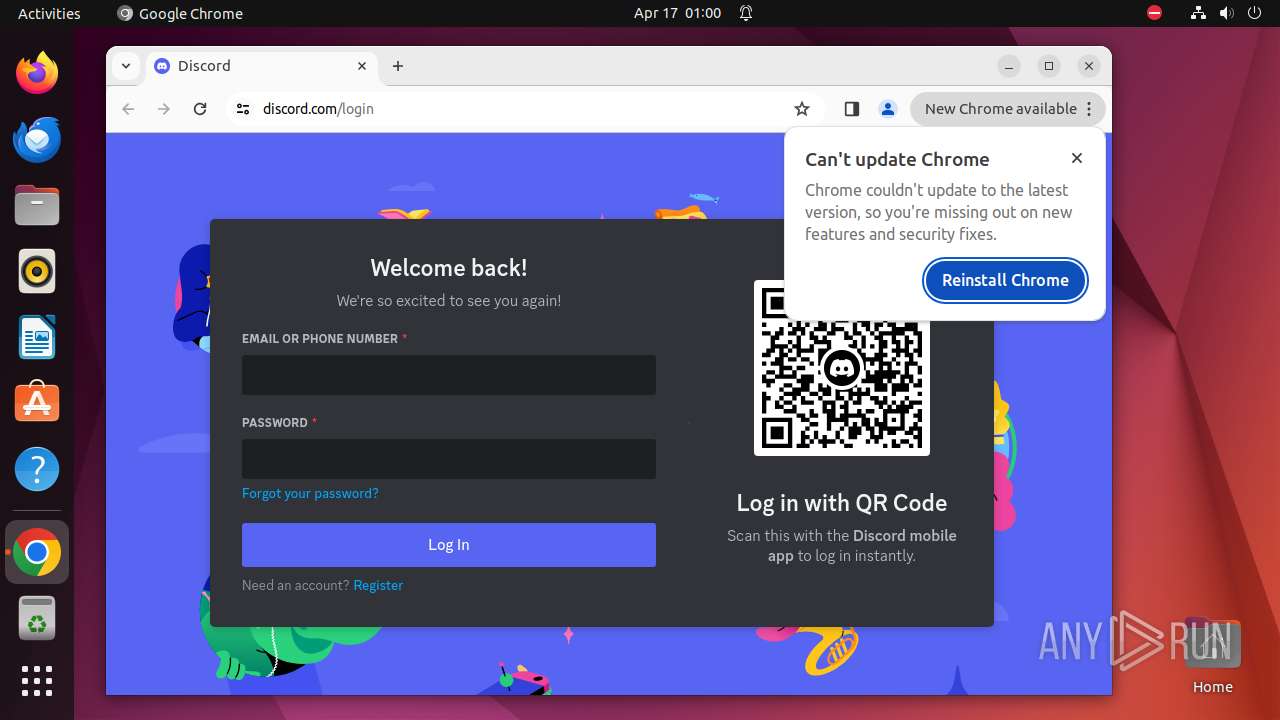This screenshot has height=720, width=1280.
Task: Open the Home desktop folder
Action: coord(1212,656)
